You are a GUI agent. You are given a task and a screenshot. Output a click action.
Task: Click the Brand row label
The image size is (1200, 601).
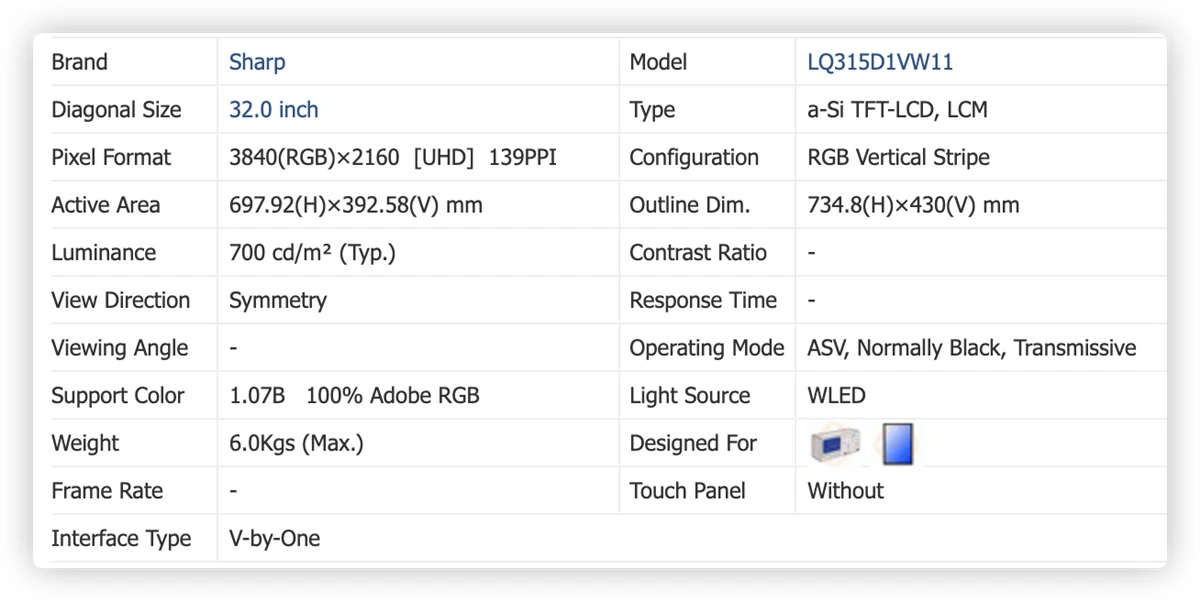tap(79, 62)
